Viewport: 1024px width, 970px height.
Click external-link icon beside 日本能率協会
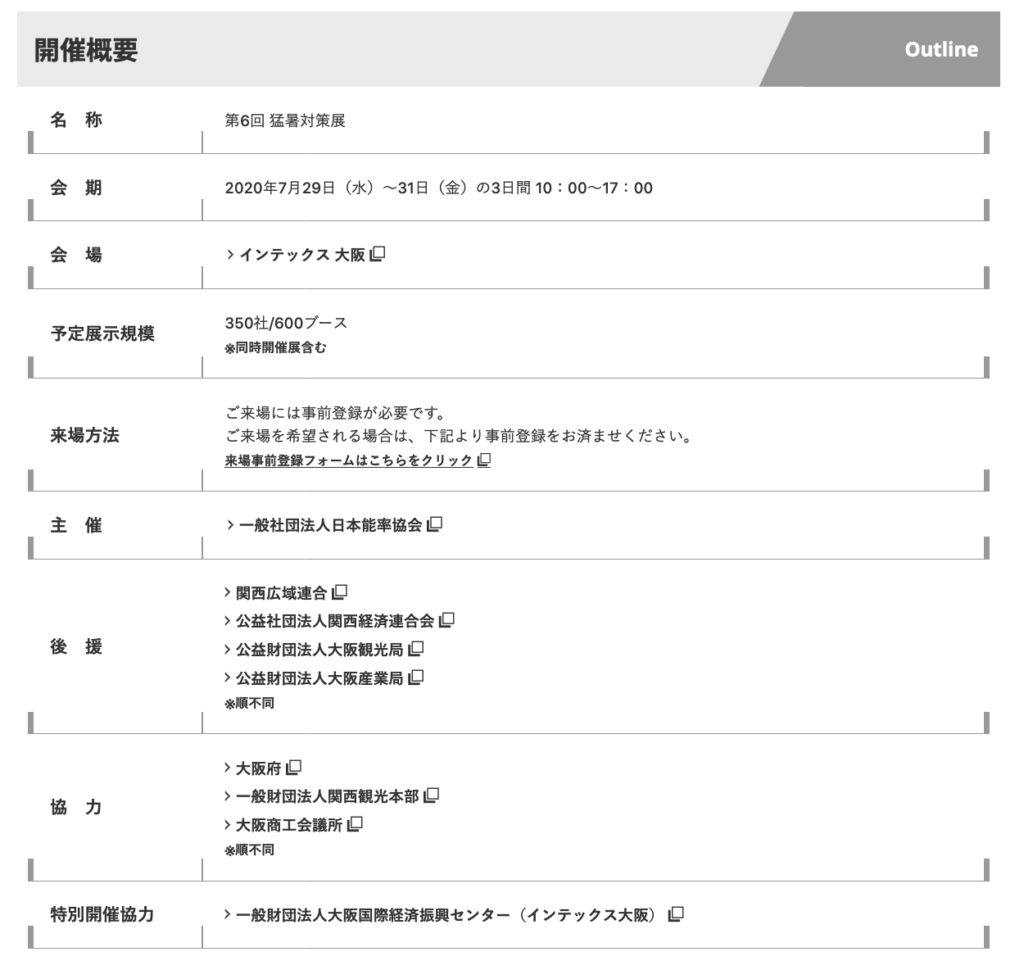point(434,525)
